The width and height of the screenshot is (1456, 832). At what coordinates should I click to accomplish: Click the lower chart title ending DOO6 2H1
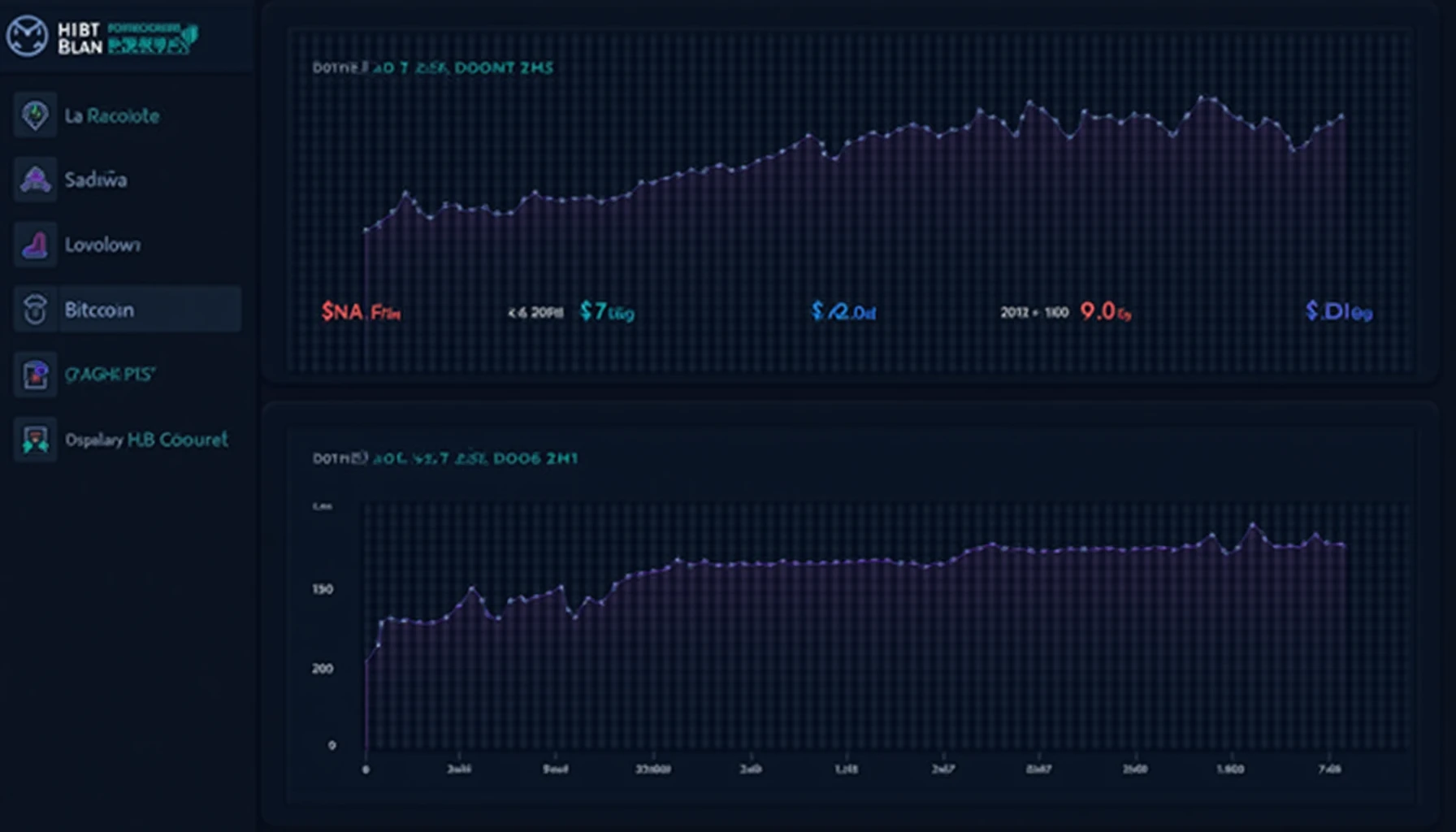(444, 458)
